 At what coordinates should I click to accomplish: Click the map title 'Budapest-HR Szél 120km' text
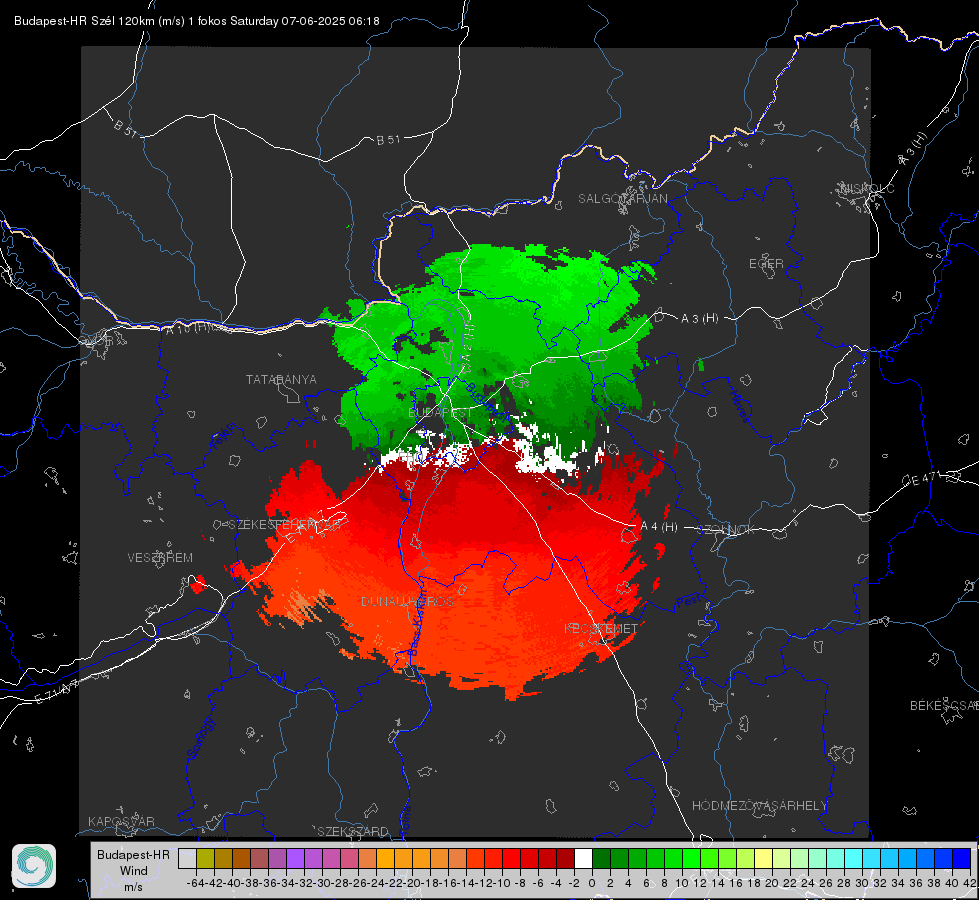tap(84, 21)
